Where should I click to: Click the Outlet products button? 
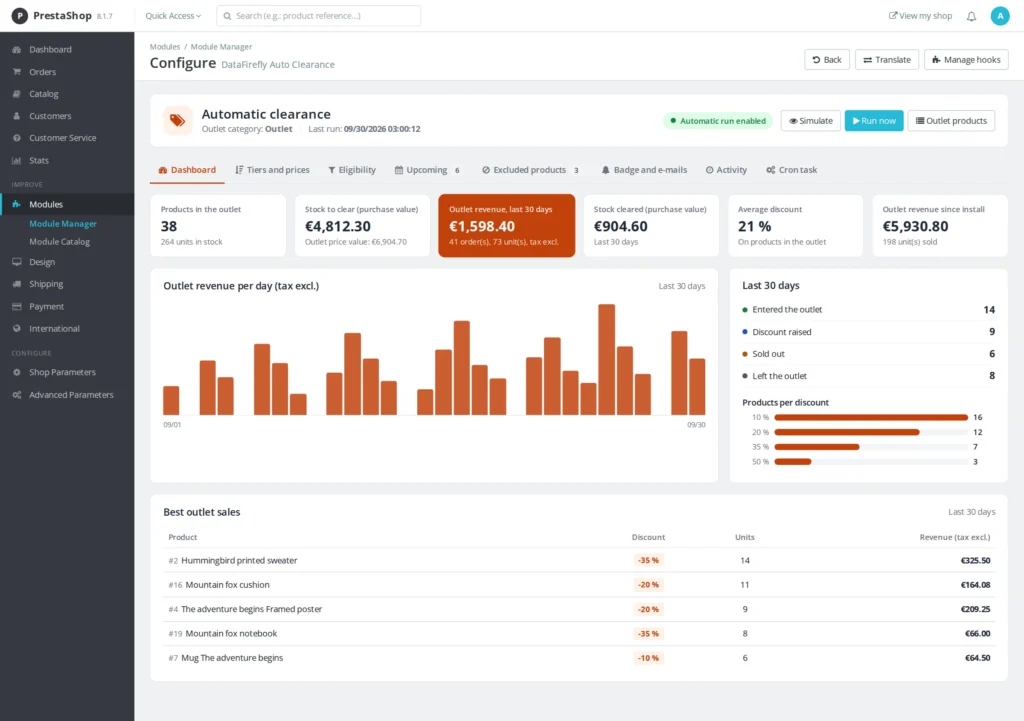pos(951,121)
